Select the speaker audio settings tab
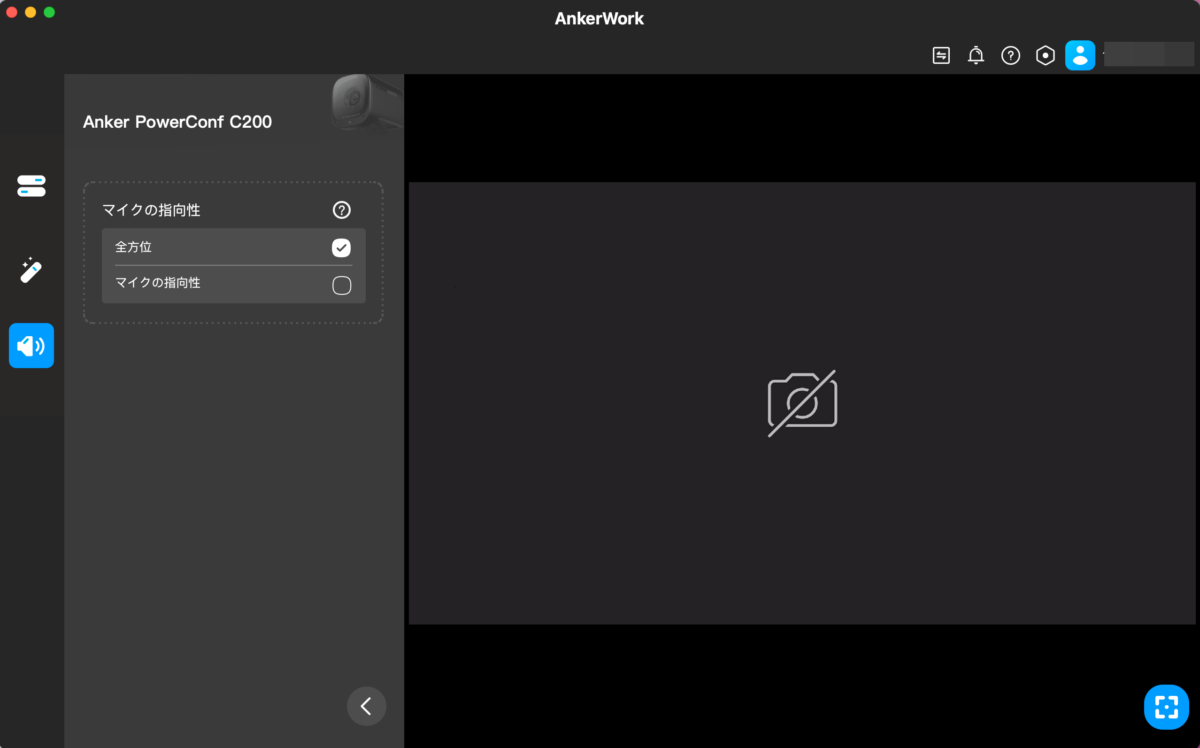Screen dimensions: 1200x748 31,346
